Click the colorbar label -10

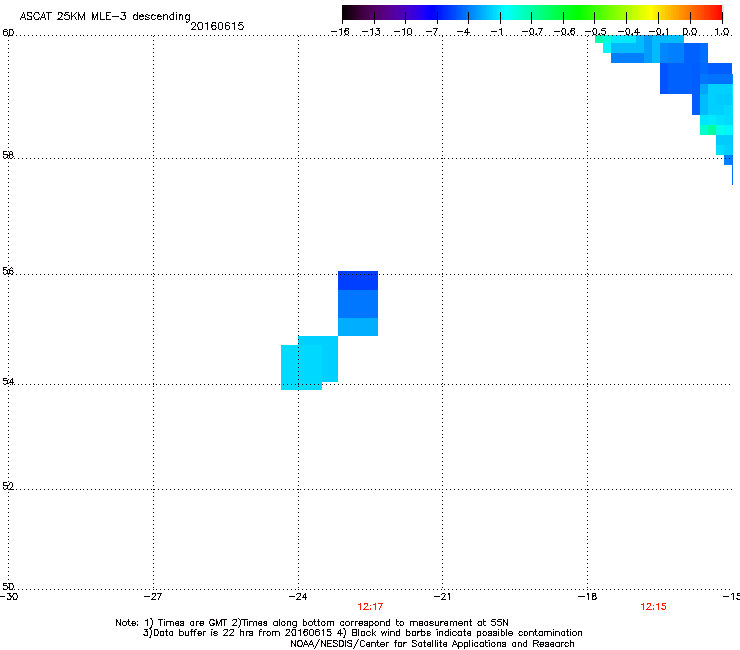tap(403, 32)
